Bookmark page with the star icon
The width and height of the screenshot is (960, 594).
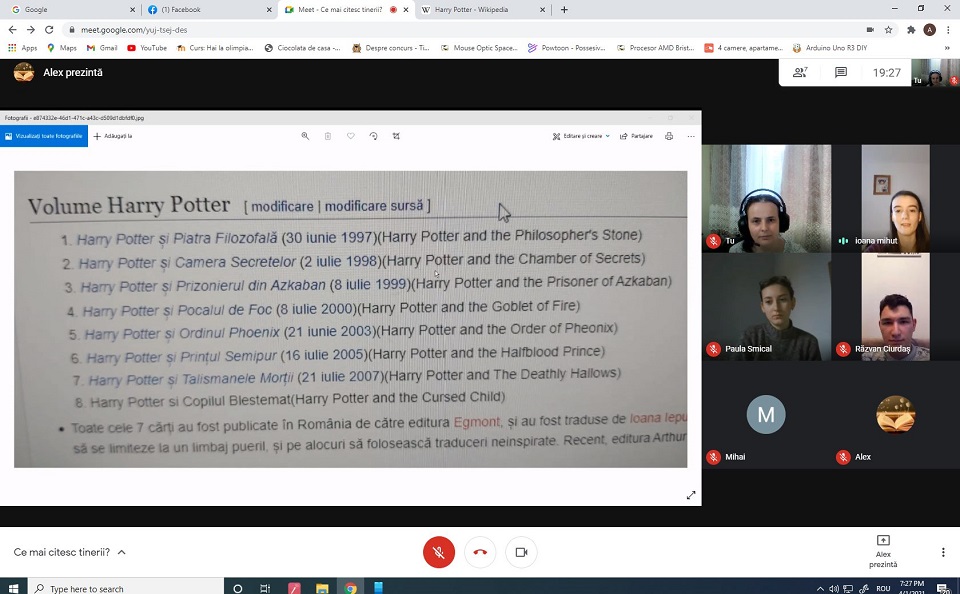click(x=888, y=30)
